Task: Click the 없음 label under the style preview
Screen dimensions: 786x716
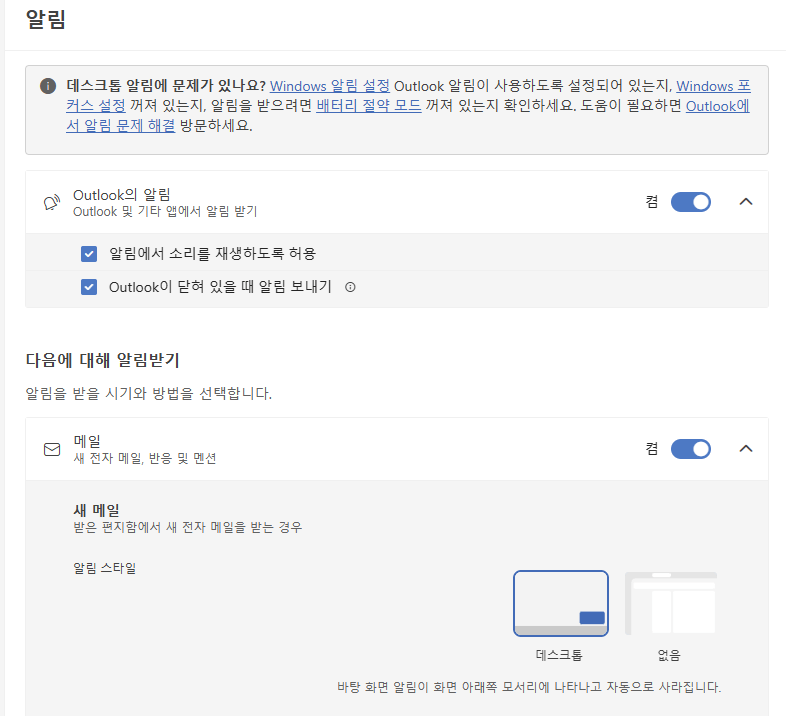Action: coord(669,655)
